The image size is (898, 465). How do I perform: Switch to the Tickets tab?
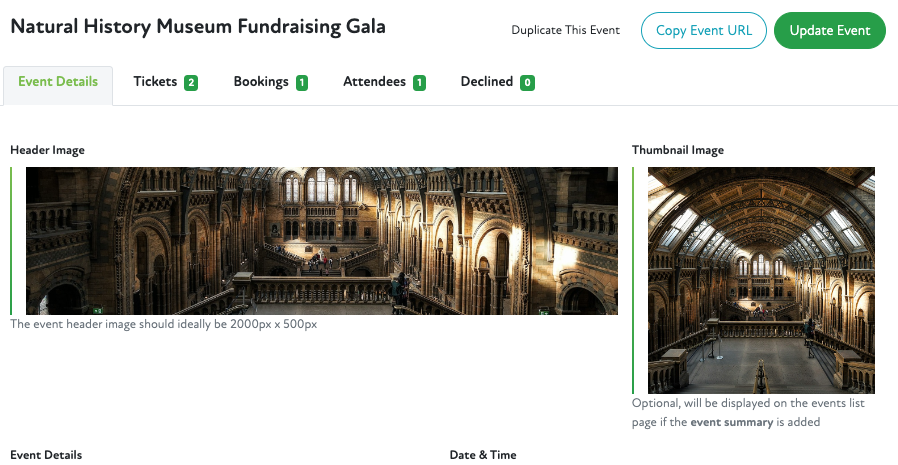coord(156,82)
